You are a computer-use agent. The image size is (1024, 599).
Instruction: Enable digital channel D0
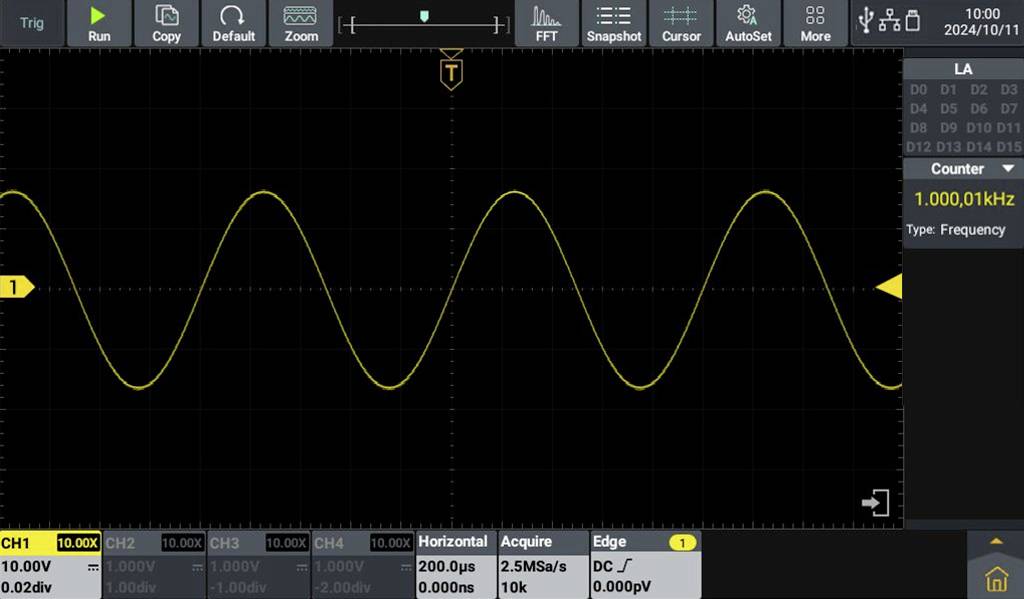(918, 89)
